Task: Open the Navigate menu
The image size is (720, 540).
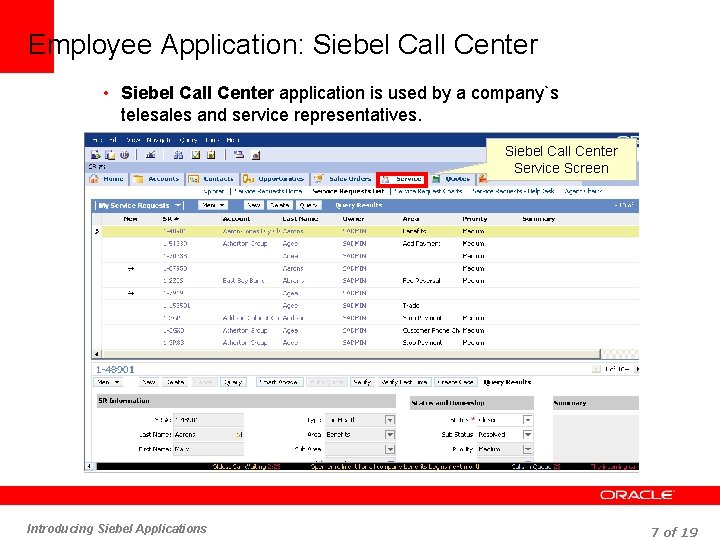Action: point(159,140)
